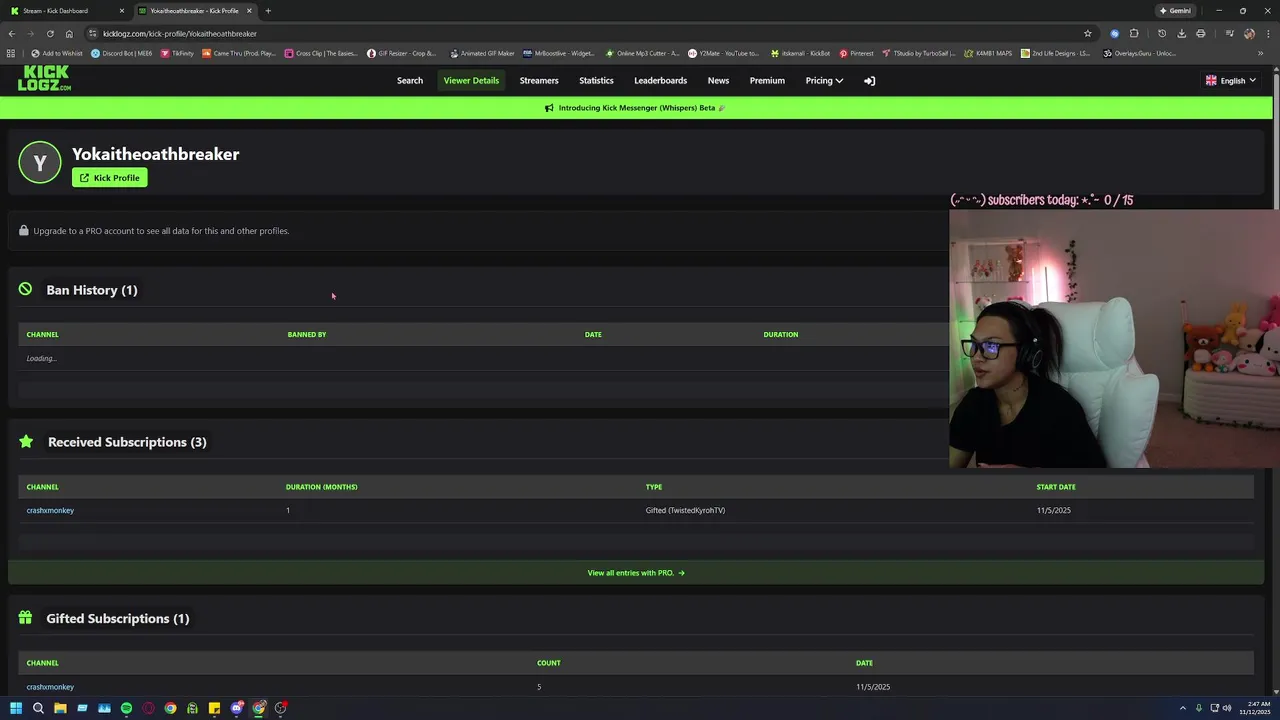Open the browser extensions puzzle icon
1280x720 pixels.
click(1134, 33)
